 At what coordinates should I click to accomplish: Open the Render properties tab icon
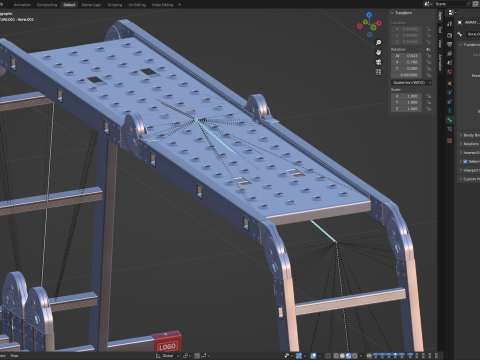[x=449, y=35]
